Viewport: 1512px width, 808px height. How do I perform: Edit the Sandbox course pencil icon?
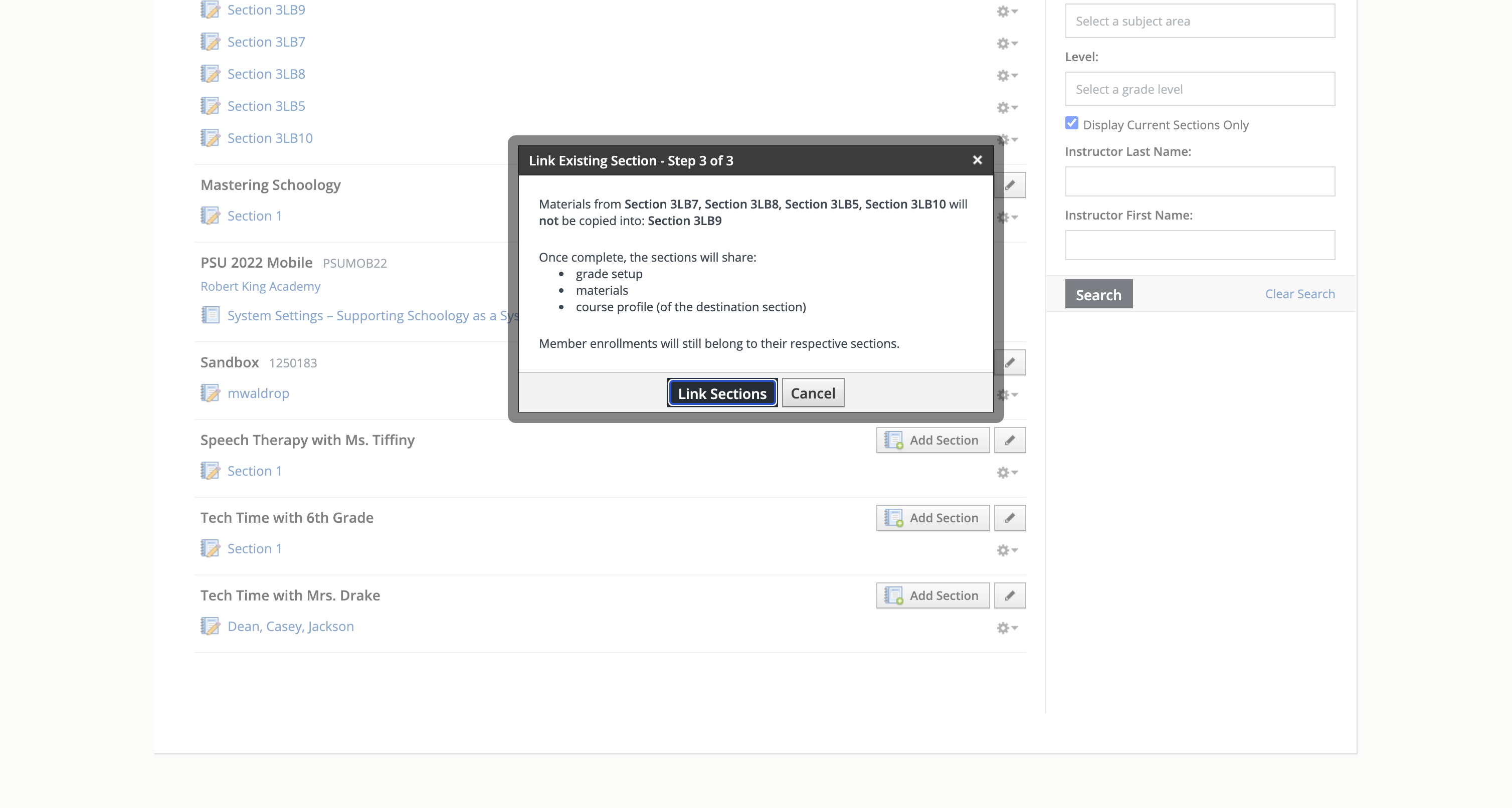click(x=1010, y=362)
